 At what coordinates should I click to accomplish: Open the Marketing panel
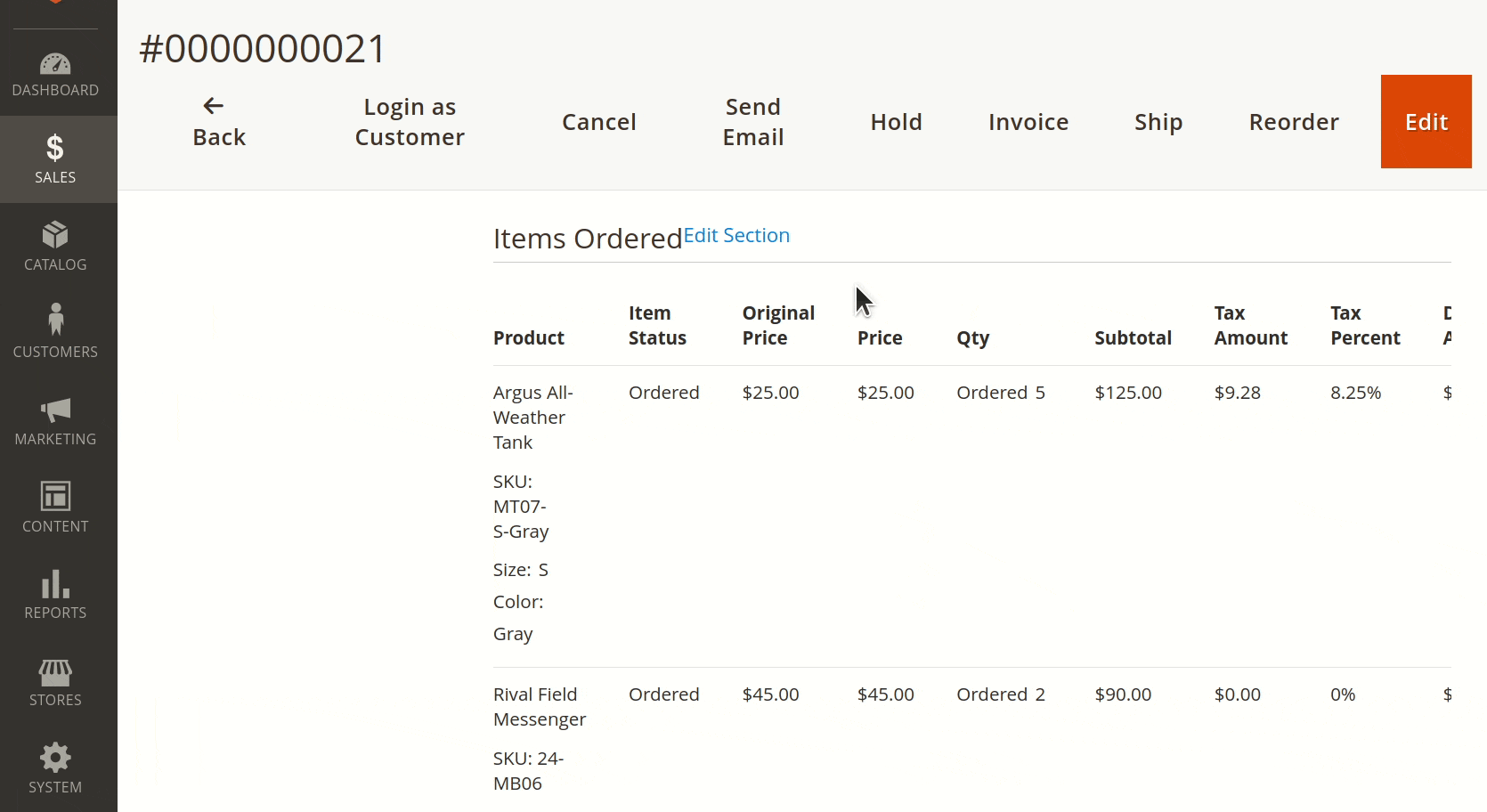coord(55,419)
